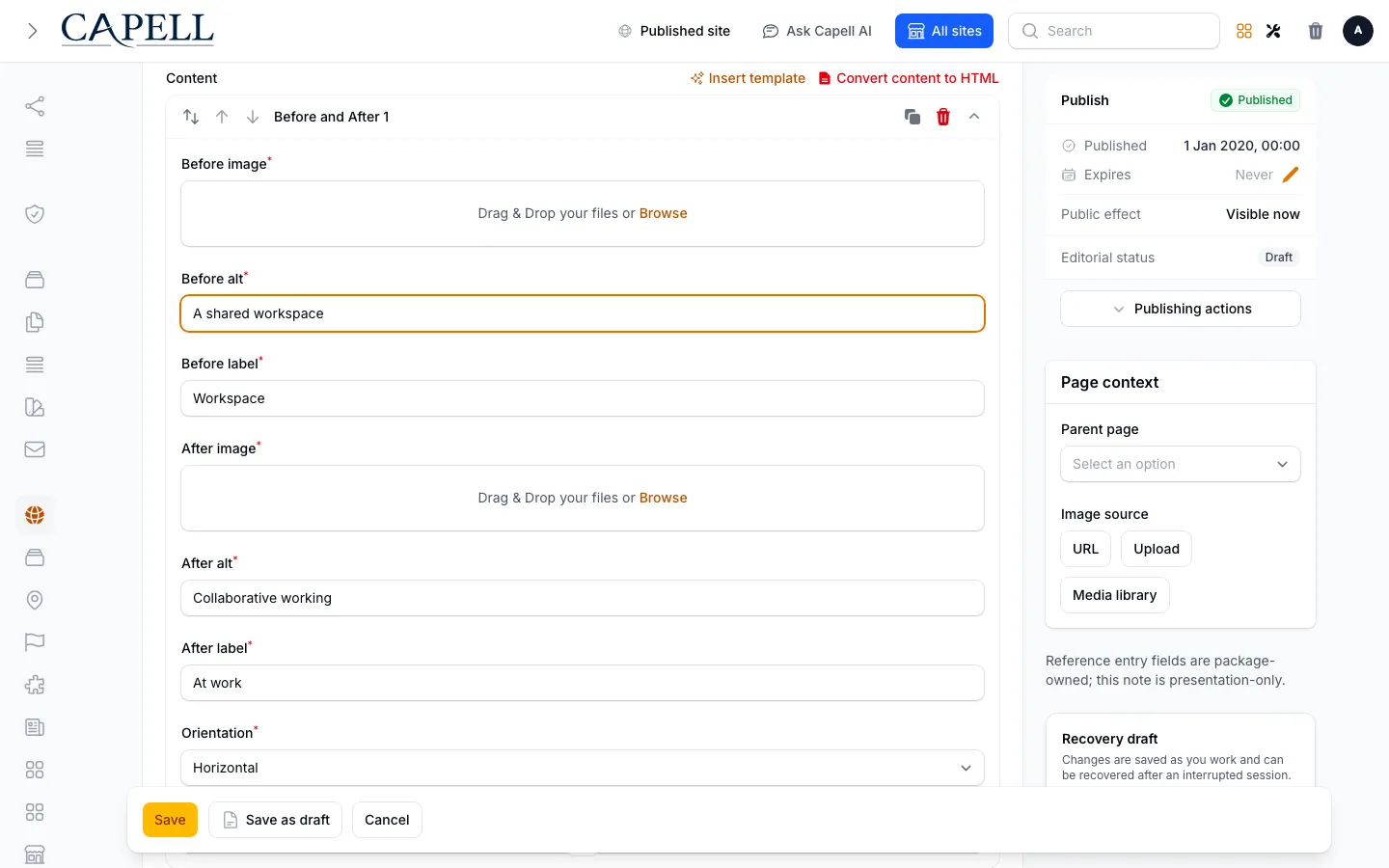
Task: Open the trash icon in the top bar
Action: click(1316, 31)
